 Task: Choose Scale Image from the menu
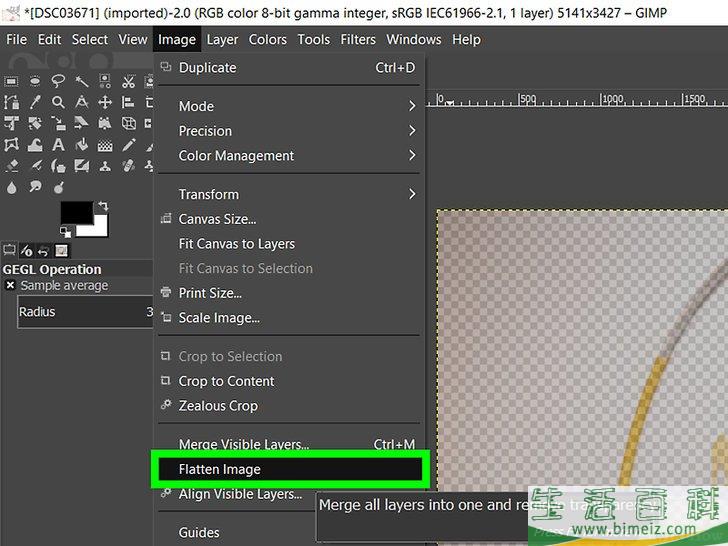pyautogui.click(x=219, y=318)
